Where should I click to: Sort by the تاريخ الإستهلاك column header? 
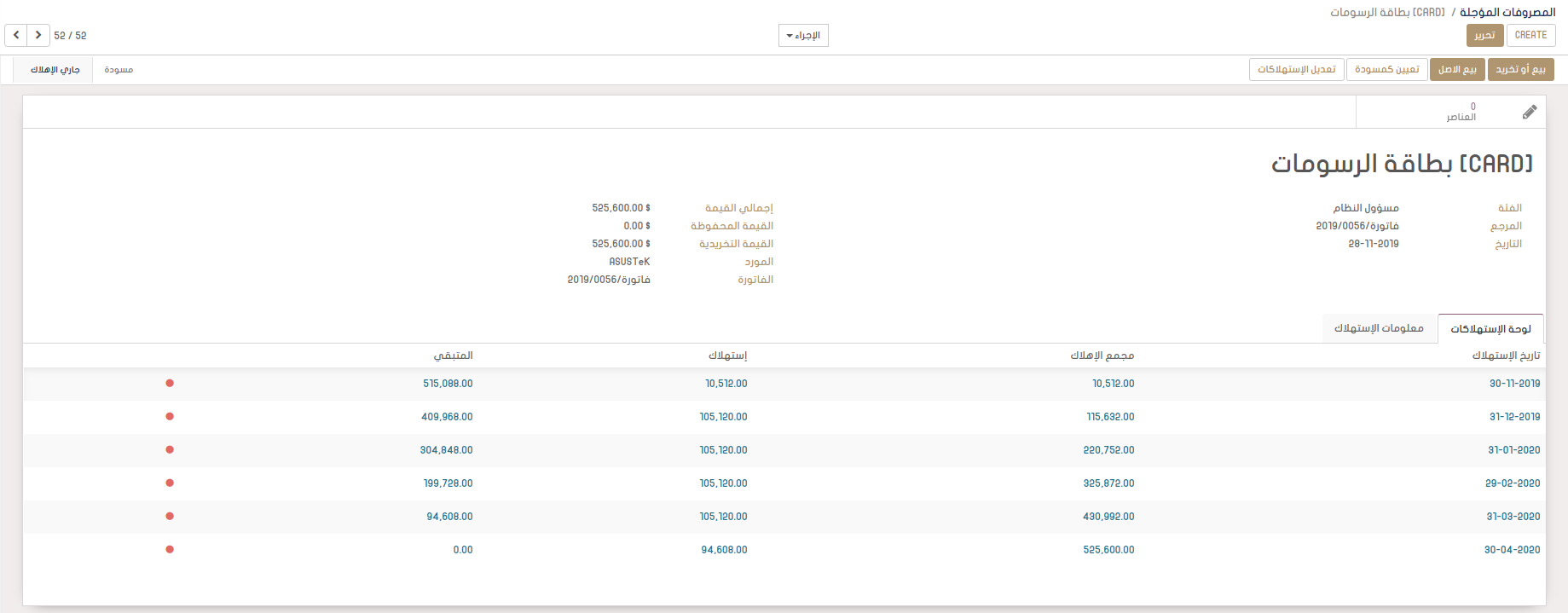[x=1506, y=356]
